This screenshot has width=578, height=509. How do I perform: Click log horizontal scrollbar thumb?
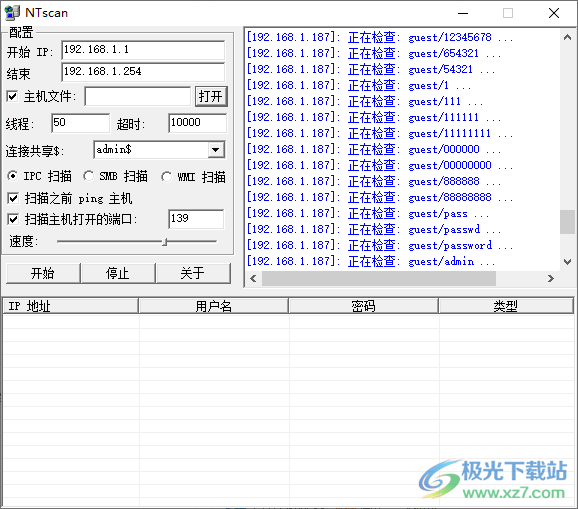(x=379, y=279)
